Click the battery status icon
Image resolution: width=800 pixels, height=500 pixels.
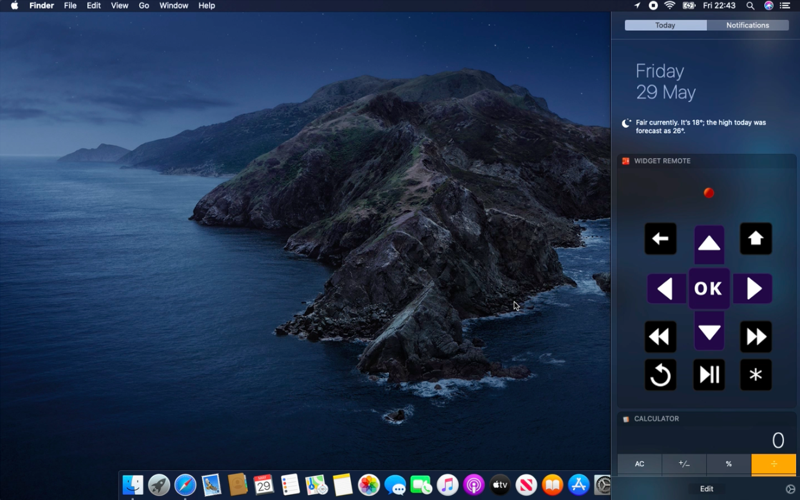[689, 6]
